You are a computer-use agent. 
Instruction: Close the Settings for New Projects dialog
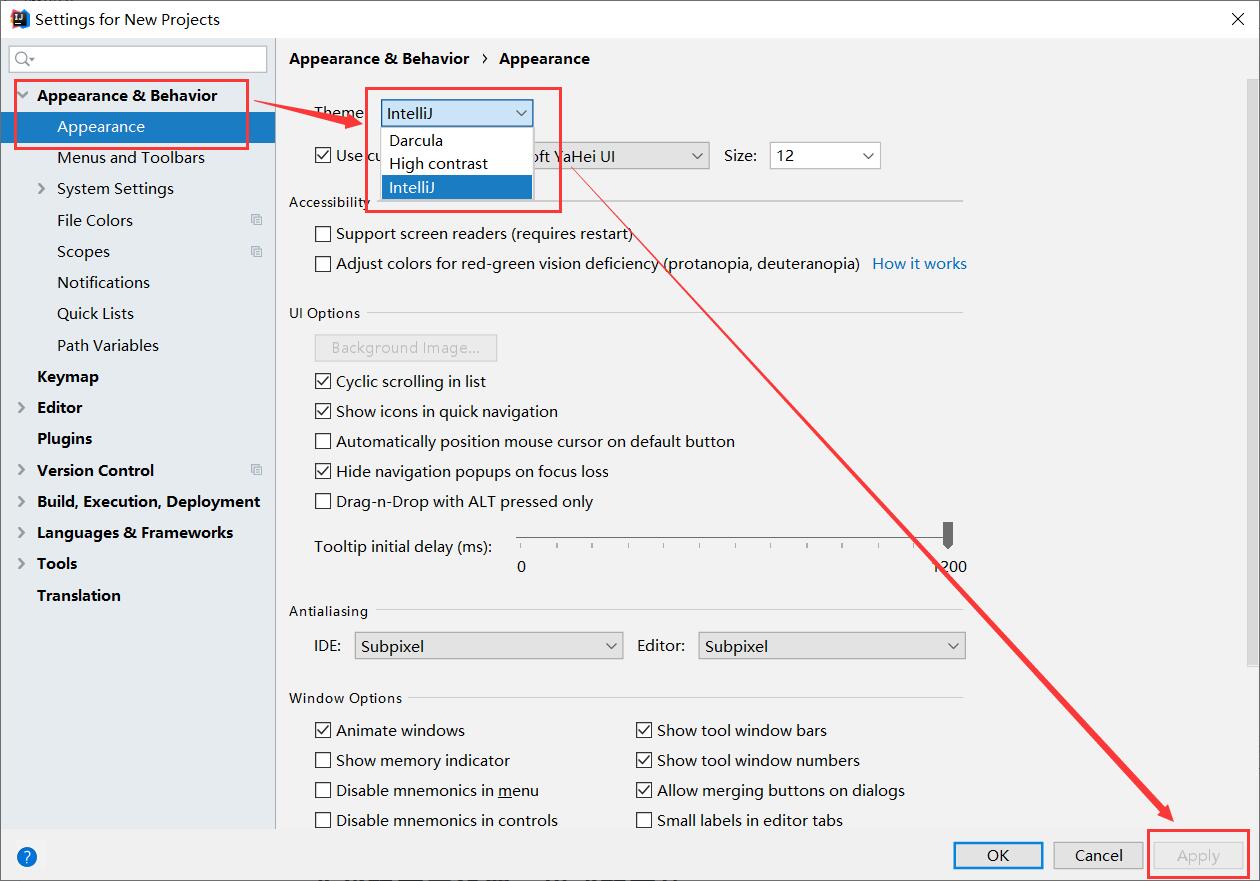(x=1236, y=18)
